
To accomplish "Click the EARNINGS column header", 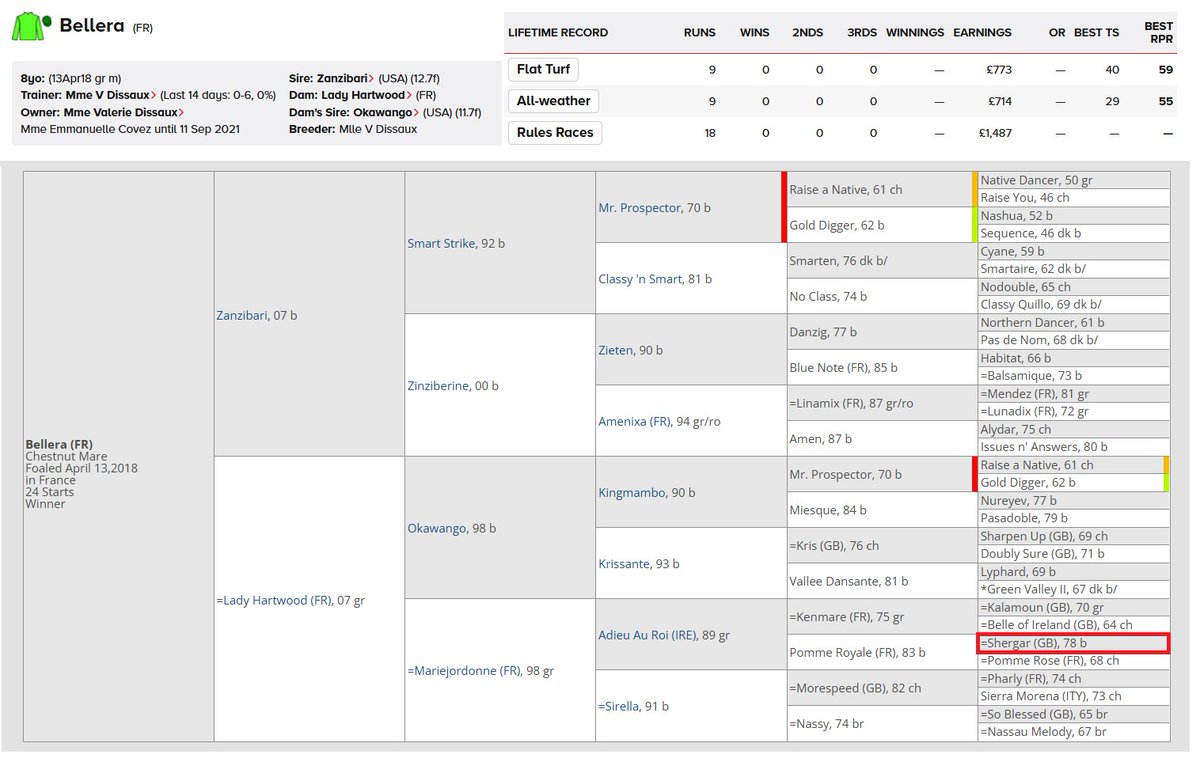I will [982, 32].
